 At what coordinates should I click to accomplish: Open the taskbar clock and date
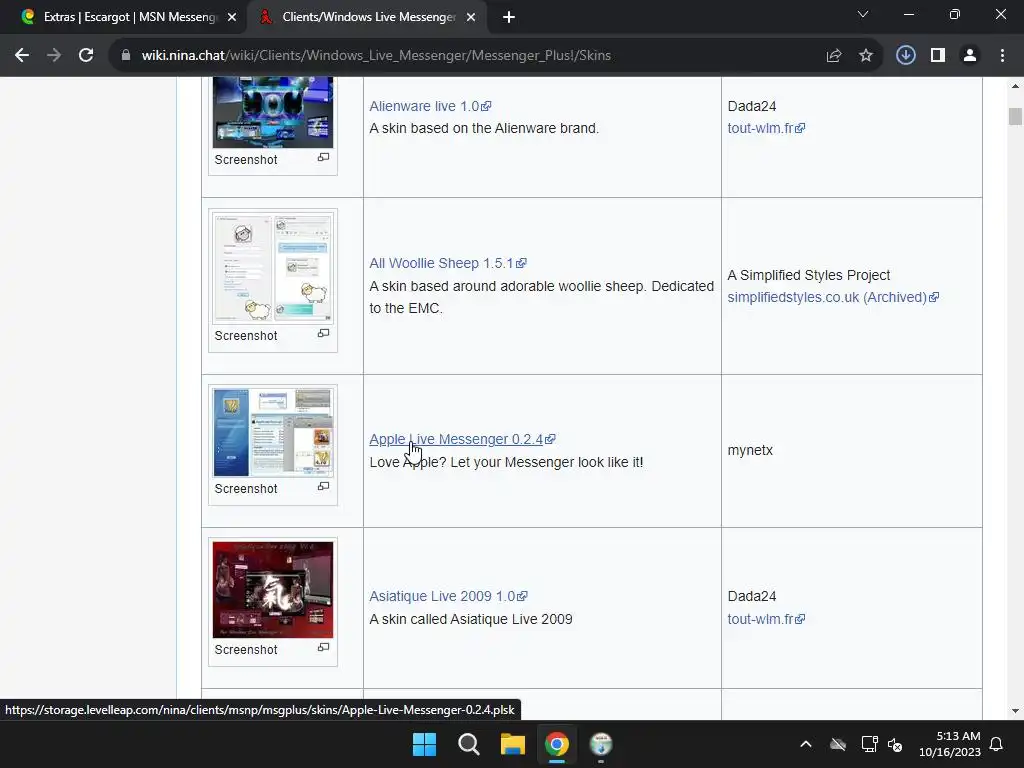tap(950, 744)
